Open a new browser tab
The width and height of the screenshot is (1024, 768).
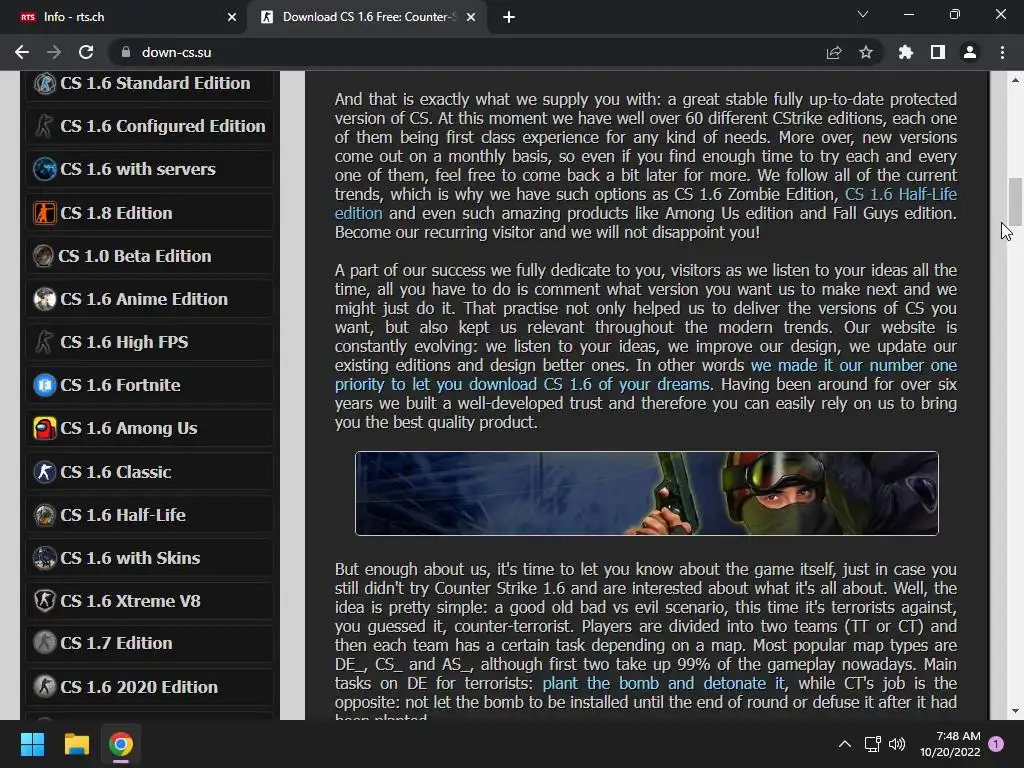point(509,17)
